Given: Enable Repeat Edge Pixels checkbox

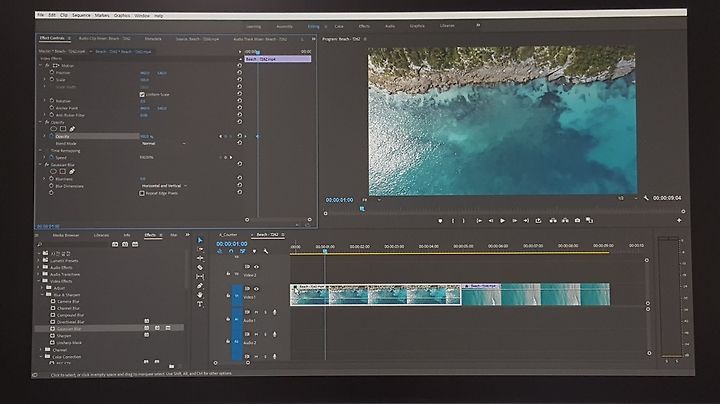Looking at the screenshot, I should (x=142, y=193).
